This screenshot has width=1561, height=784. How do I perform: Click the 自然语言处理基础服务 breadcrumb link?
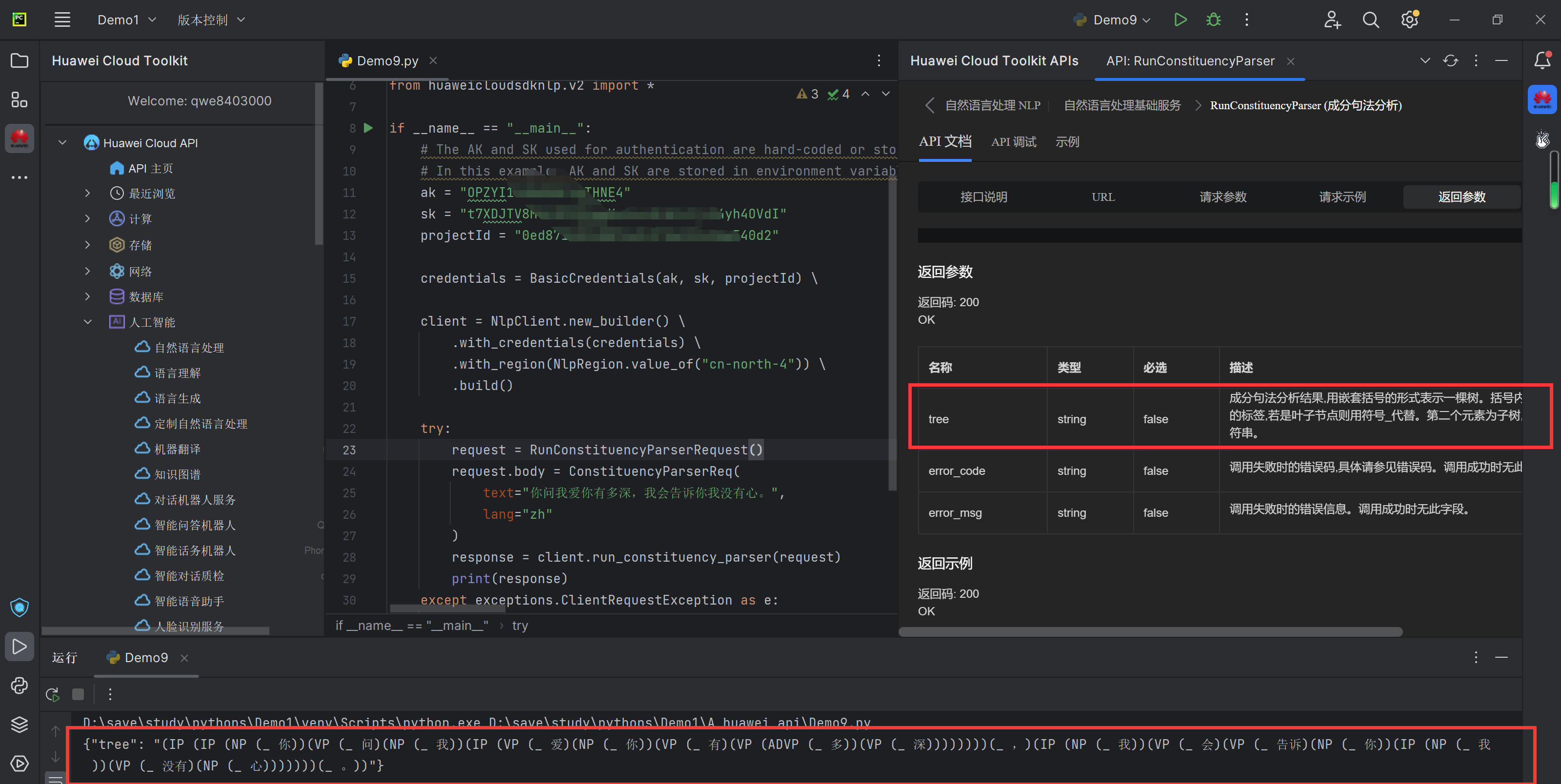(x=1121, y=105)
